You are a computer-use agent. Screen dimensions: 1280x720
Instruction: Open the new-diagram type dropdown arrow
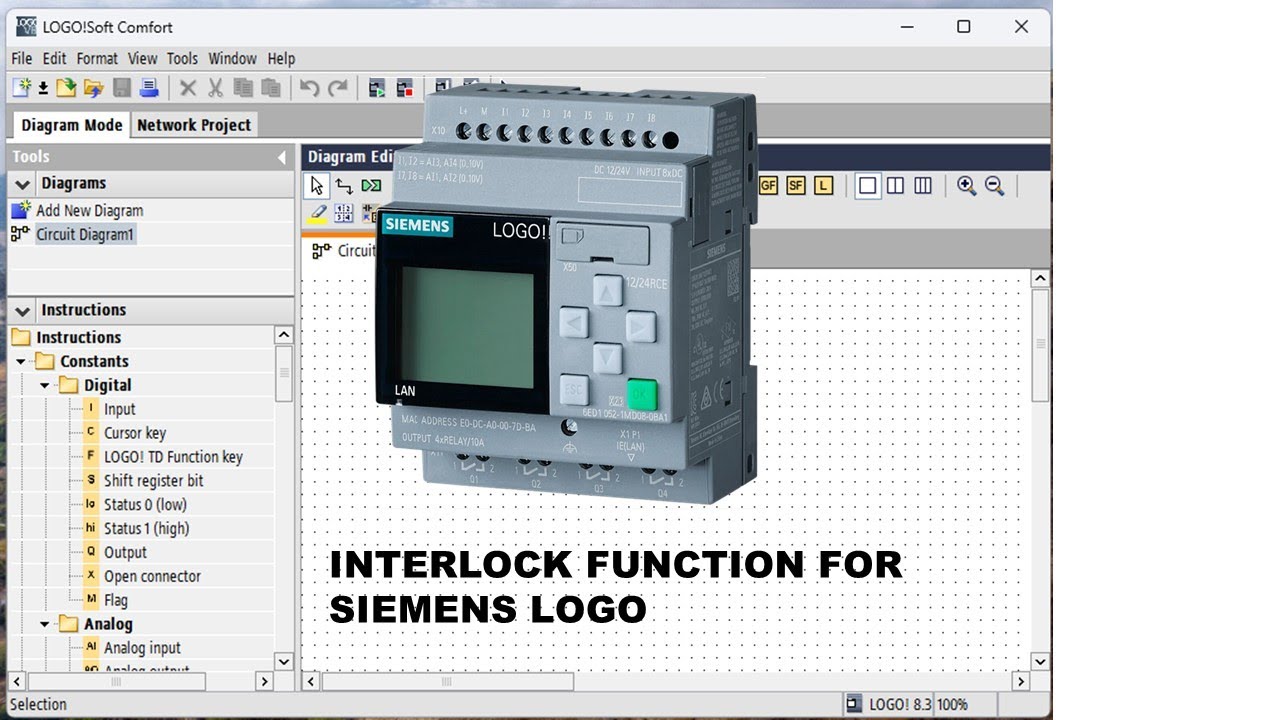click(x=43, y=89)
